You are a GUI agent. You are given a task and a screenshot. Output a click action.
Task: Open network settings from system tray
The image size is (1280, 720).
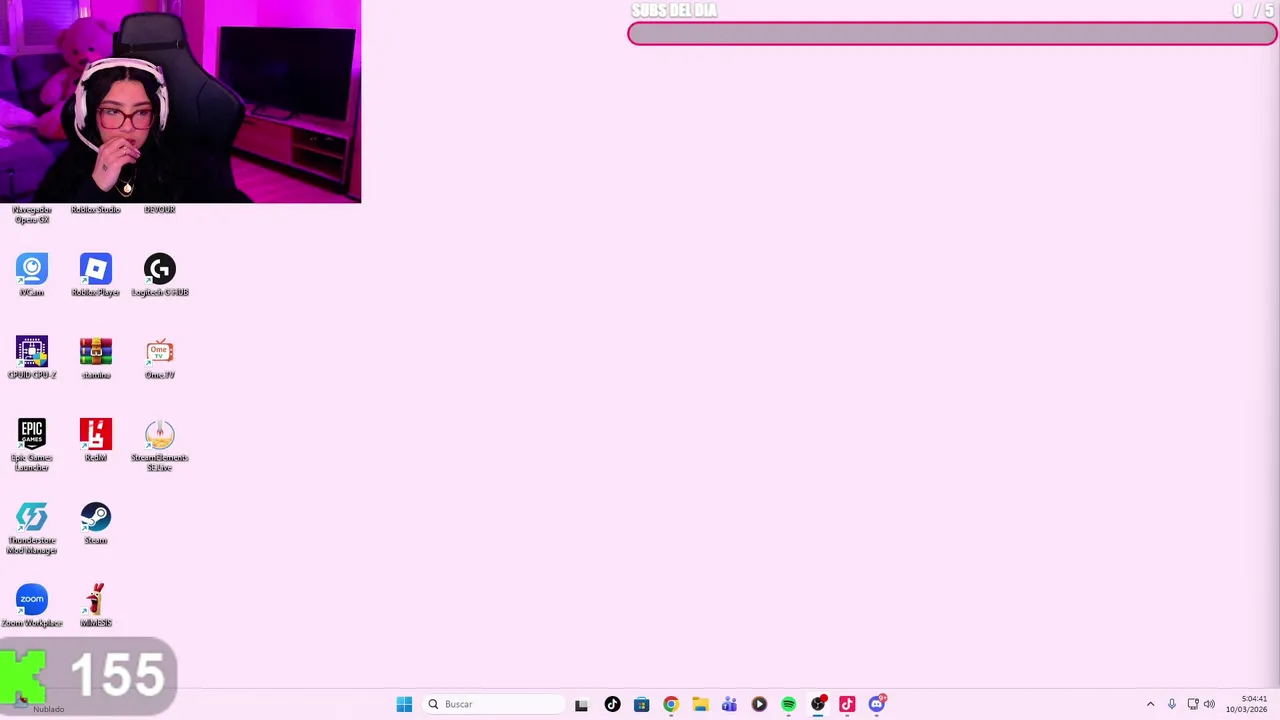coord(1192,704)
